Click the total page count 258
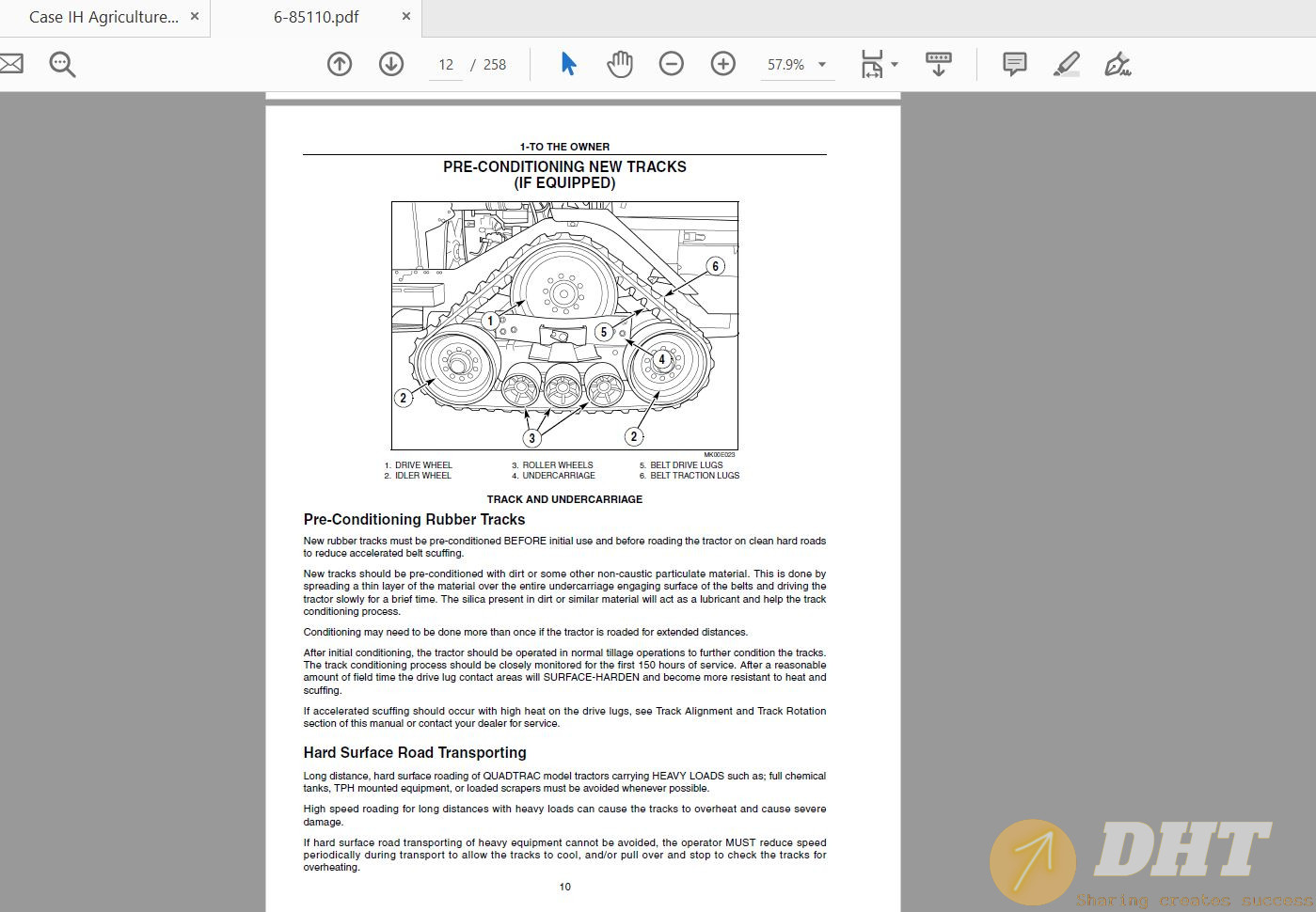 [x=495, y=65]
